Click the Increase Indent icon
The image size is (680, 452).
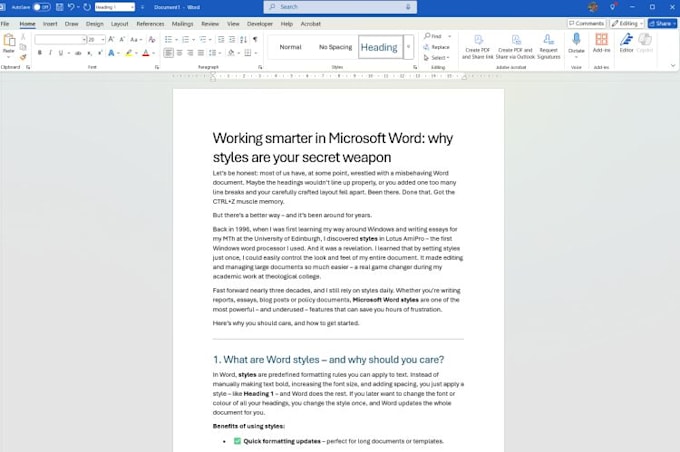232,39
